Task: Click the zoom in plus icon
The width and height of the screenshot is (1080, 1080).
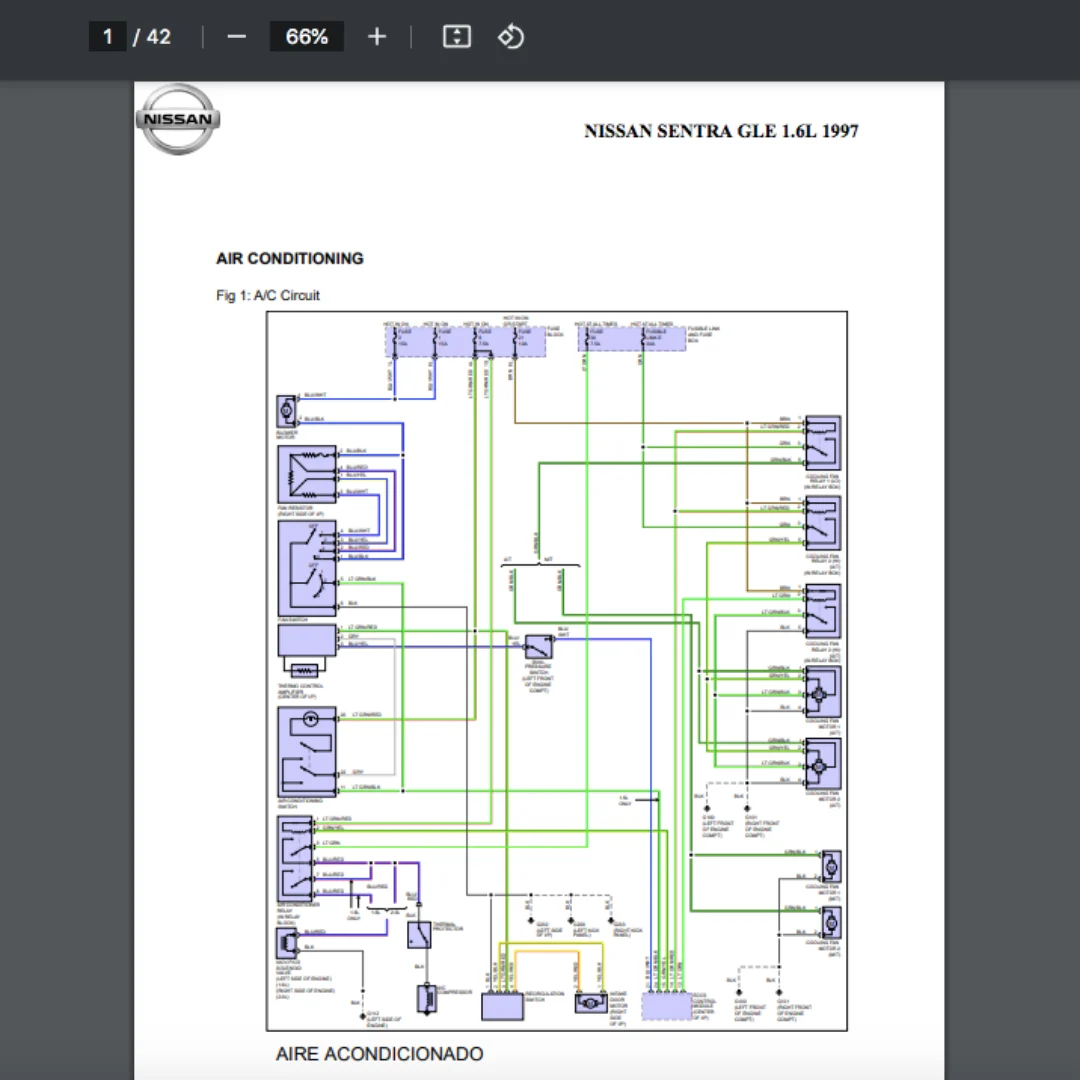Action: pos(377,37)
